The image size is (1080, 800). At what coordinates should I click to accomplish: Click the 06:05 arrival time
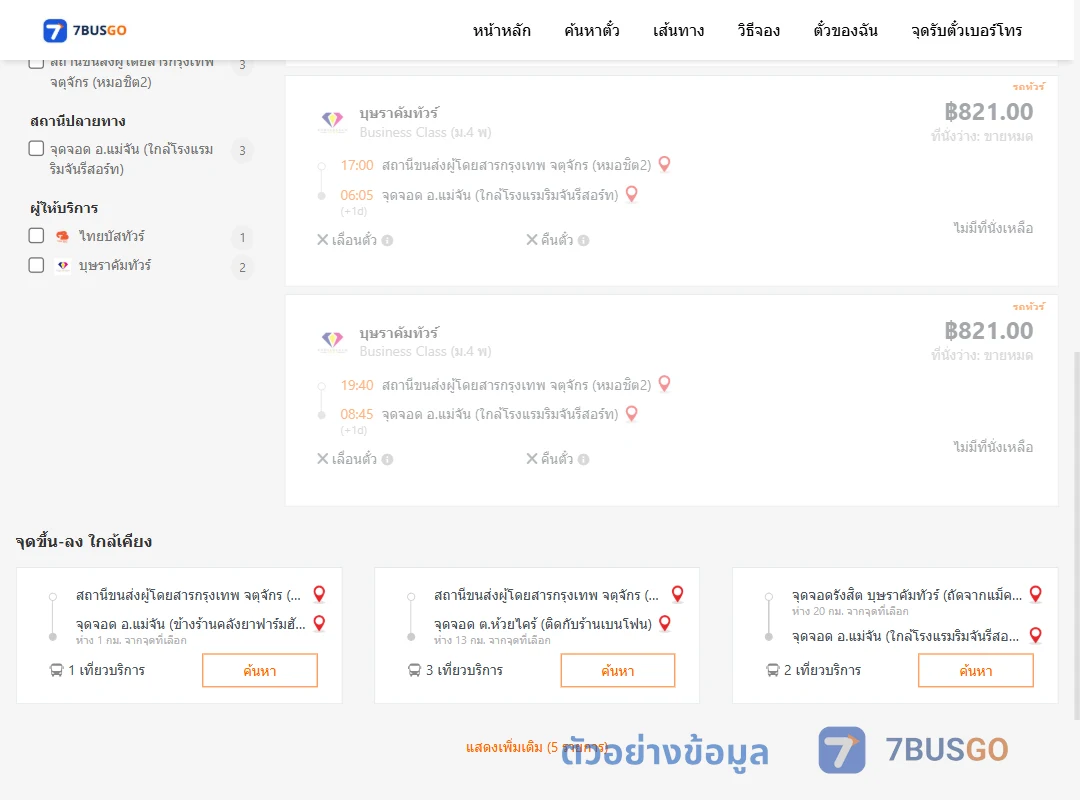coord(357,195)
